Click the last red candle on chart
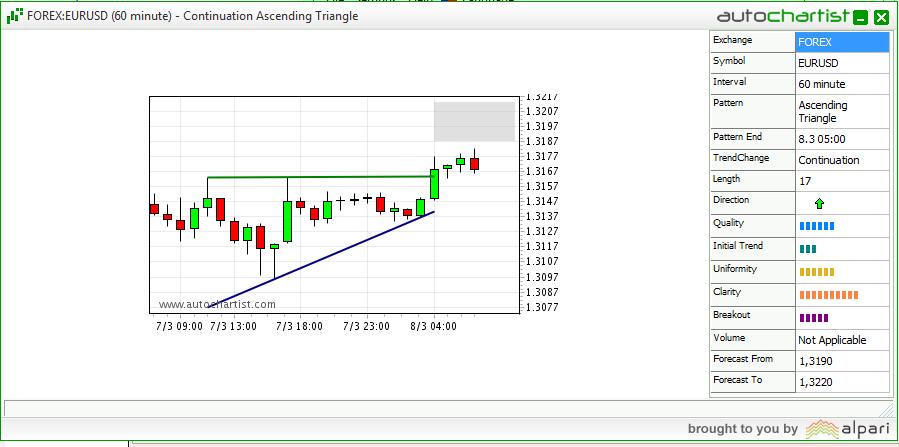The height and width of the screenshot is (447, 899). [x=474, y=164]
